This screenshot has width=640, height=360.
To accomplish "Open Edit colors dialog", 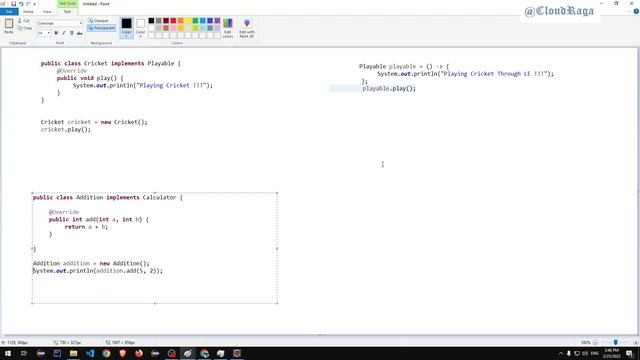I will (x=228, y=28).
